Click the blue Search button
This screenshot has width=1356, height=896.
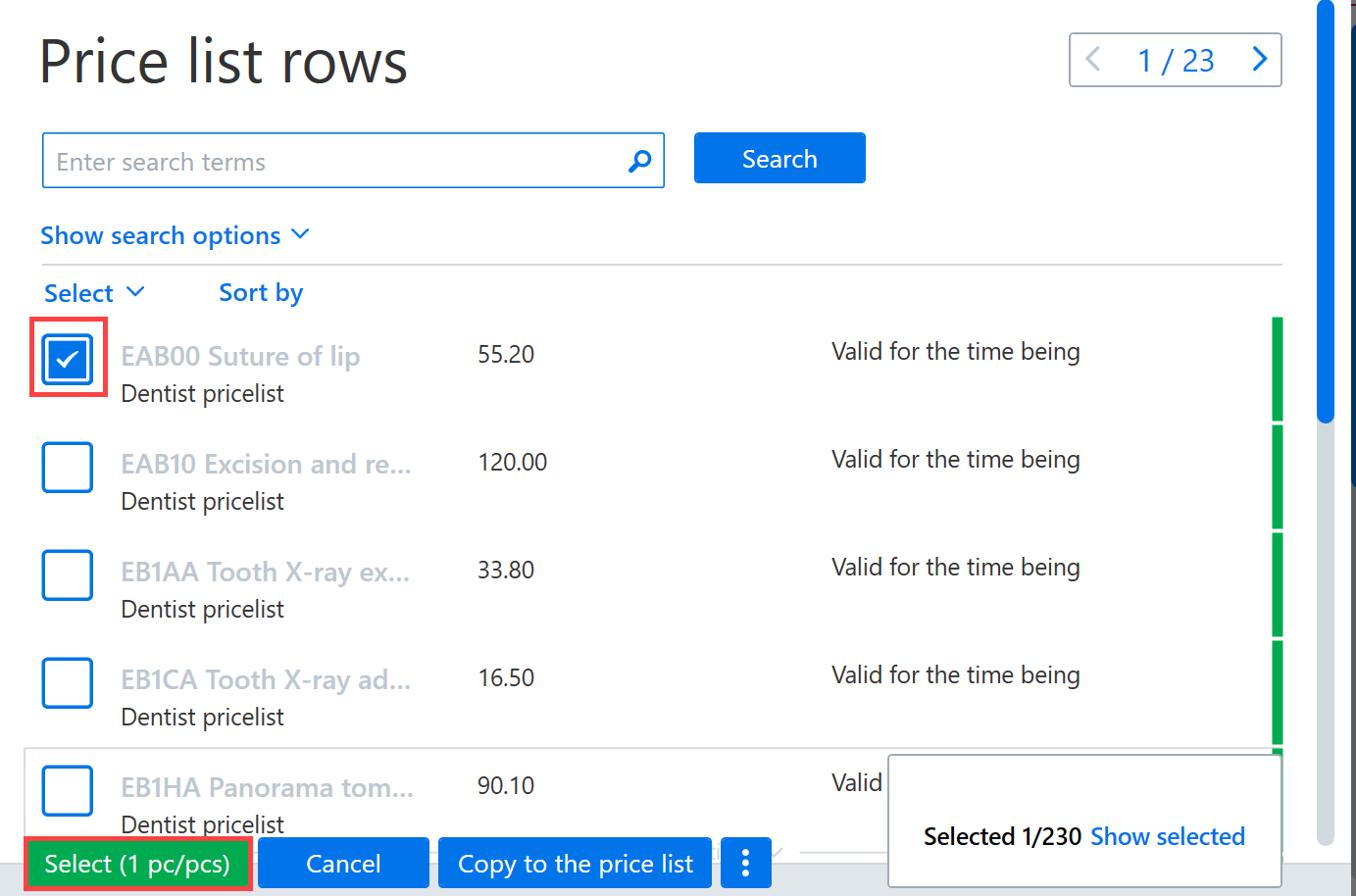coord(779,158)
